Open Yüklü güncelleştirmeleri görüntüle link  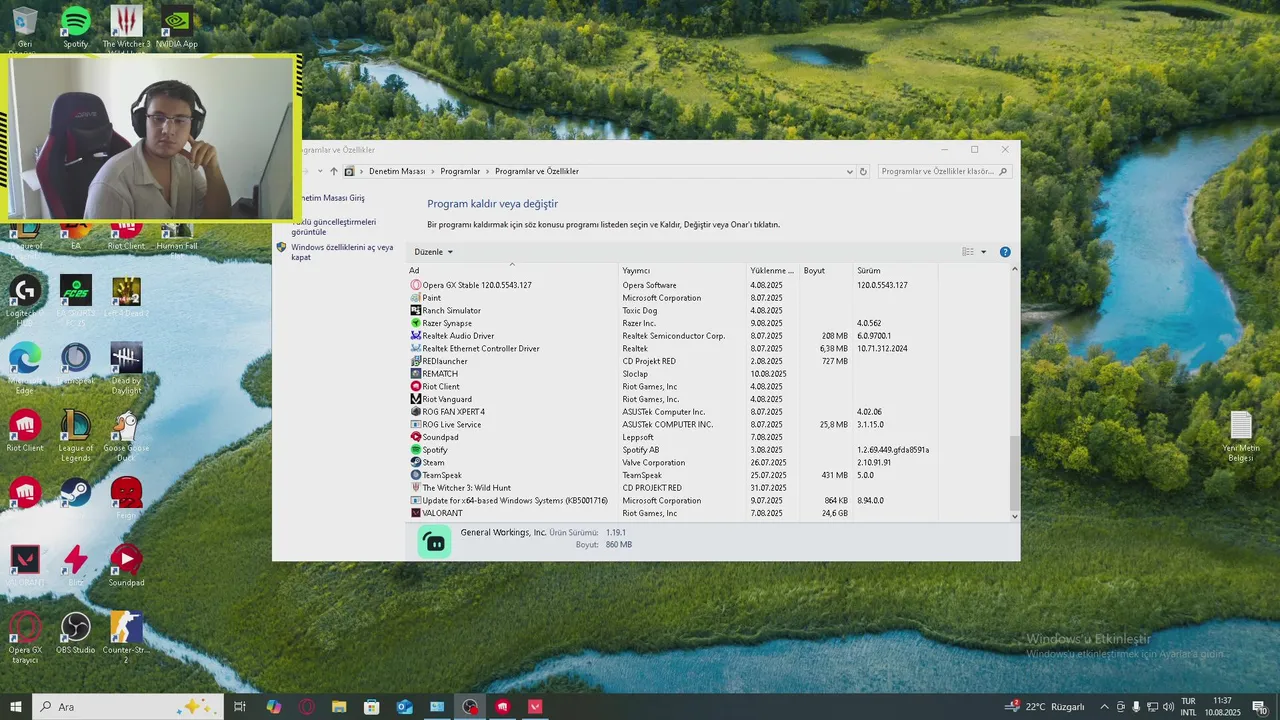[334, 227]
